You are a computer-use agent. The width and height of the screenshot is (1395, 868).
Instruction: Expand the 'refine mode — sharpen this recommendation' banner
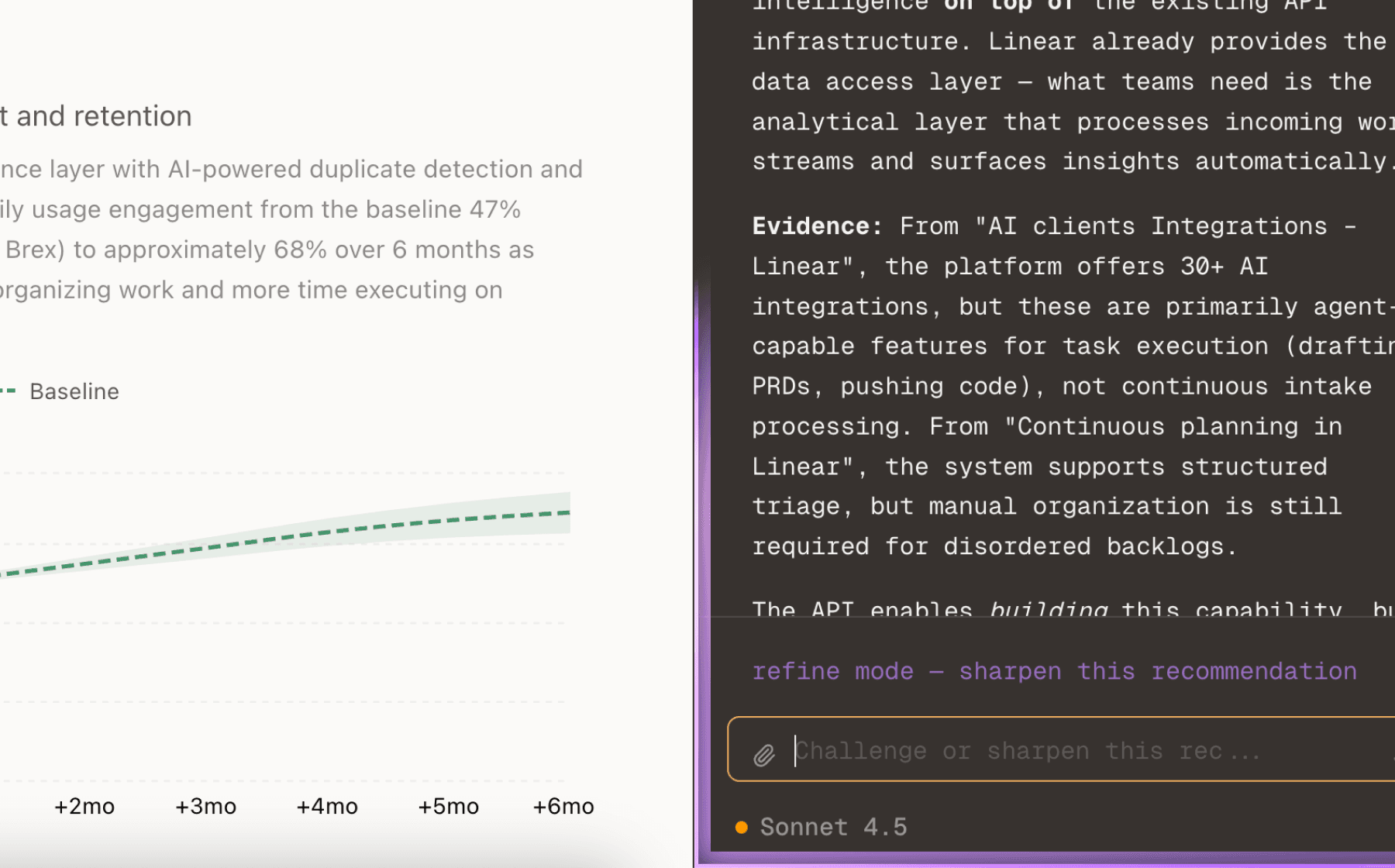coord(1054,671)
